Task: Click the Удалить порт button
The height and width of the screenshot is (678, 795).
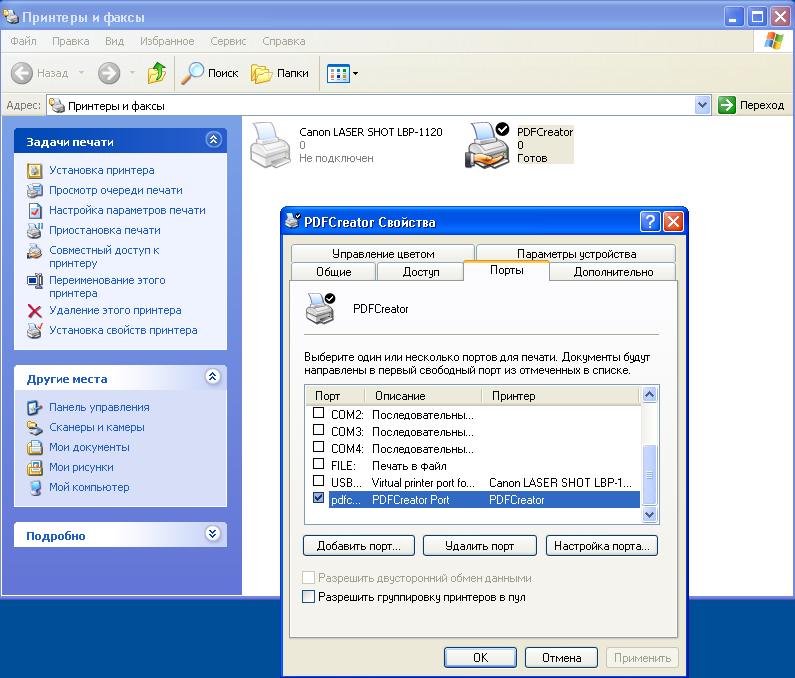Action: [x=480, y=546]
